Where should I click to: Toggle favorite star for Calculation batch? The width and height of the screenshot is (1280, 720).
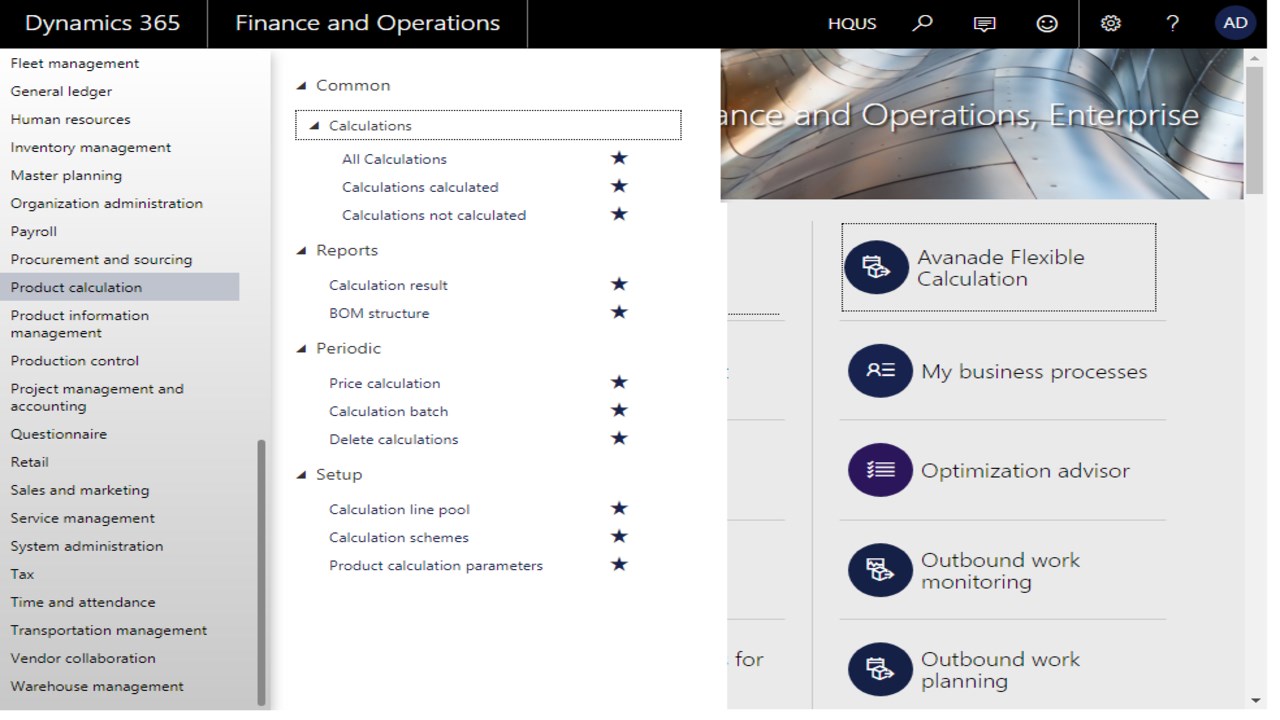tap(619, 410)
